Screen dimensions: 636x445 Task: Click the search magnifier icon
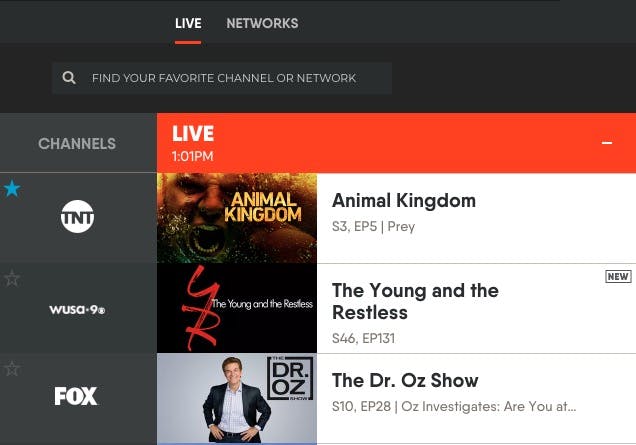coord(69,78)
